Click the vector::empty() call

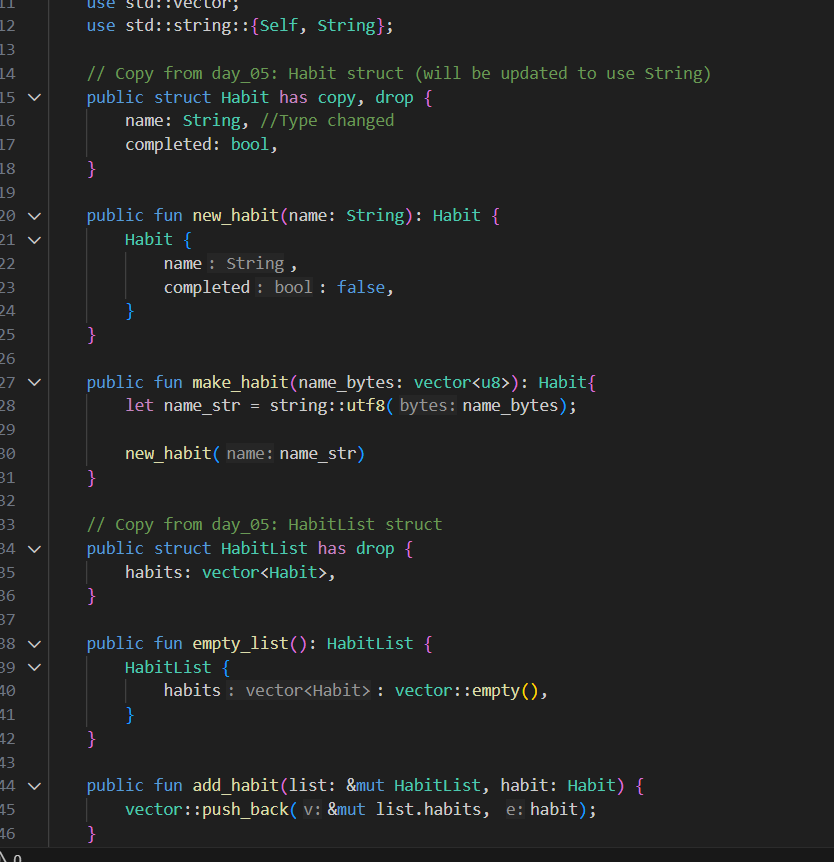[466, 690]
